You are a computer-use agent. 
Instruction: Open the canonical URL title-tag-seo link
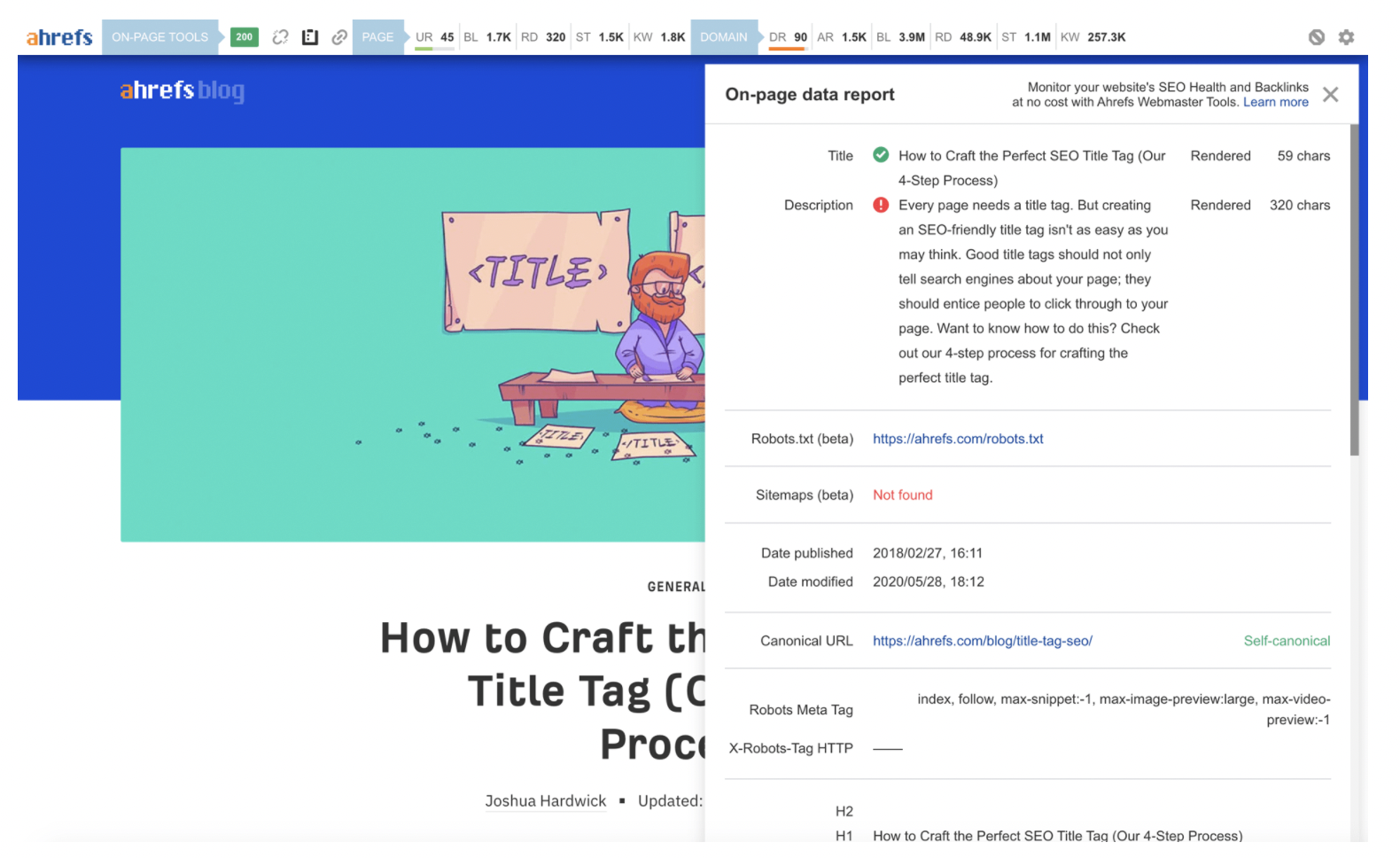tap(983, 641)
